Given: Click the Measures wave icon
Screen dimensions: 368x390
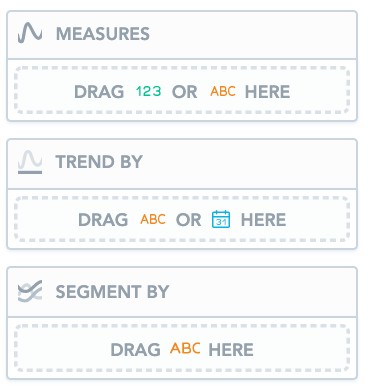Looking at the screenshot, I should tap(30, 33).
